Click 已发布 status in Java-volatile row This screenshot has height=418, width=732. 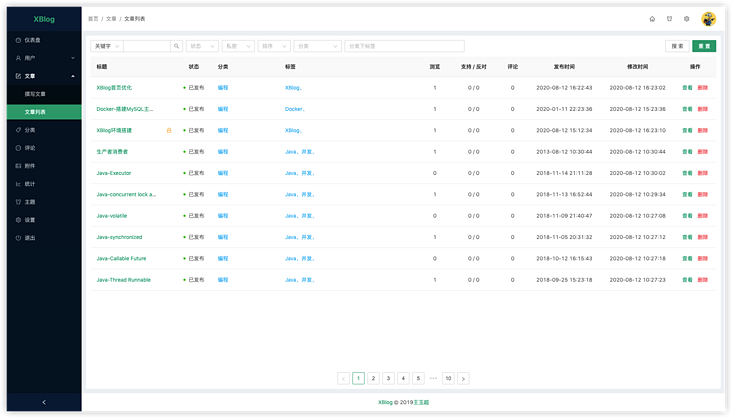[x=194, y=216]
